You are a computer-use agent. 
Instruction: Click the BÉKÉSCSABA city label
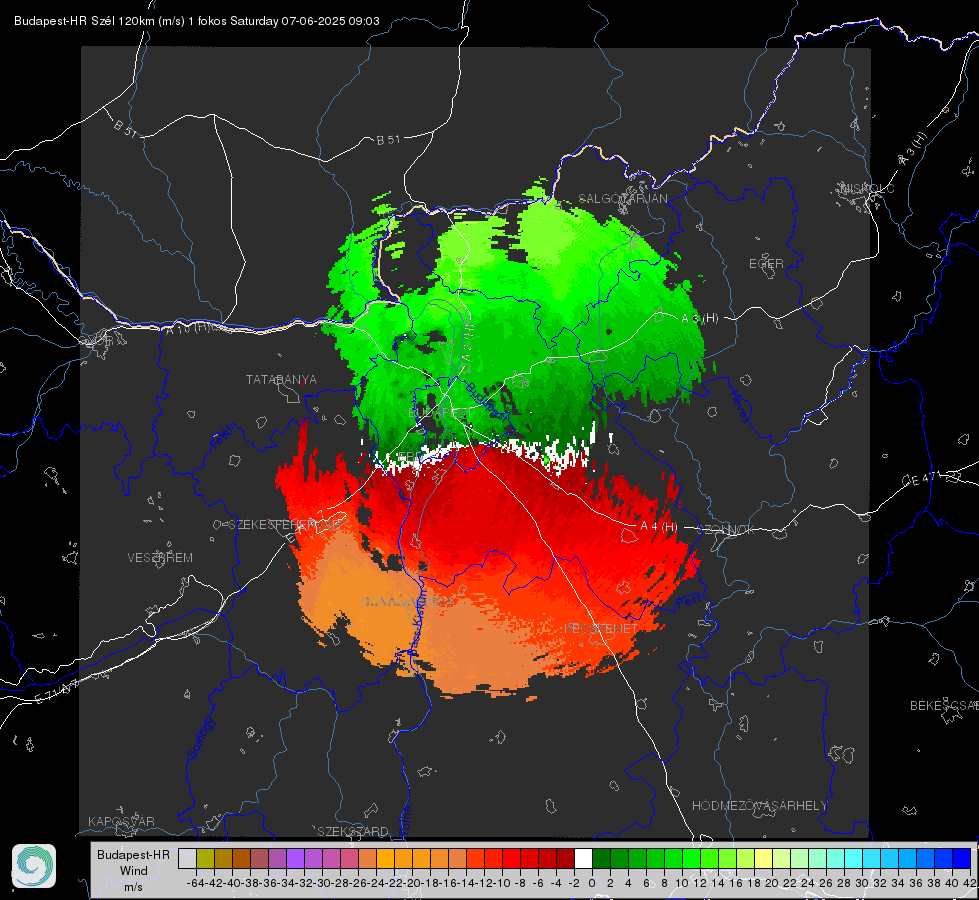[944, 706]
